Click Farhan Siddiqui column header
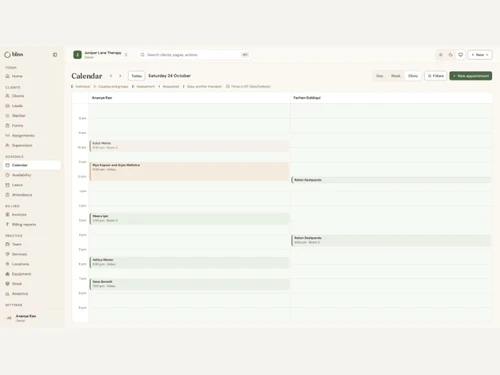The width and height of the screenshot is (500, 375). click(307, 98)
